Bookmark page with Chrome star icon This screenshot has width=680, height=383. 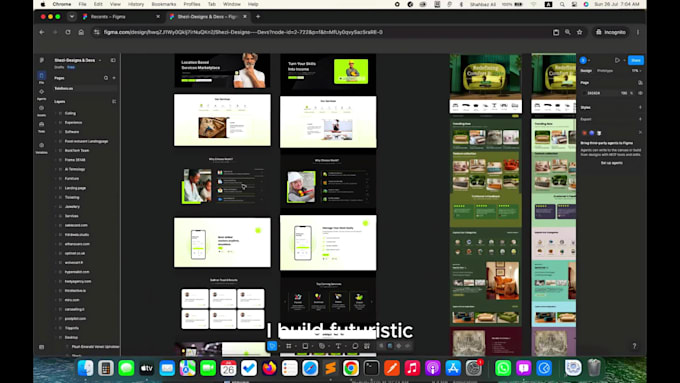579,32
